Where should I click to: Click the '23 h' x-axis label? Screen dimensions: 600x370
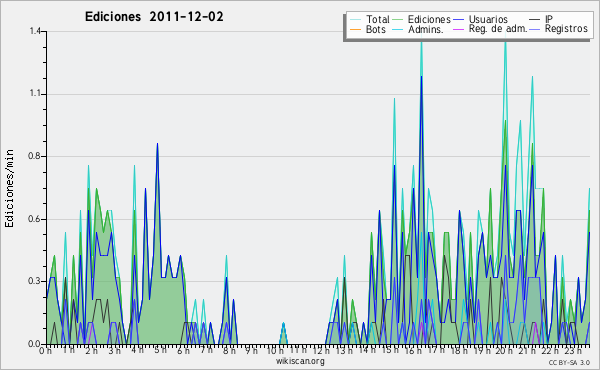click(574, 350)
